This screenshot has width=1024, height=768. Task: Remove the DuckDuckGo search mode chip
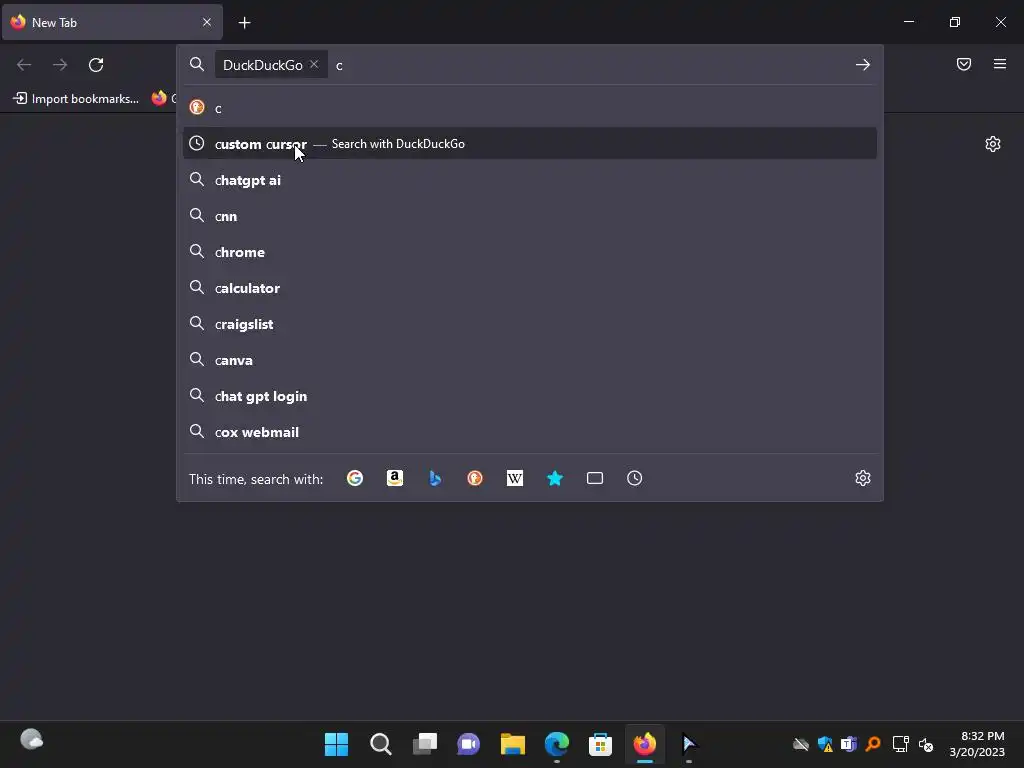pyautogui.click(x=314, y=64)
